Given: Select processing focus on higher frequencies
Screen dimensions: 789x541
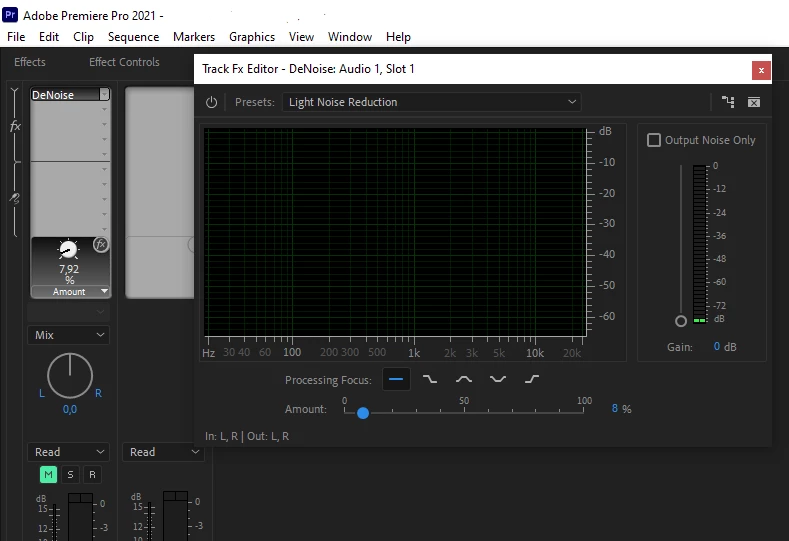Looking at the screenshot, I should [532, 379].
